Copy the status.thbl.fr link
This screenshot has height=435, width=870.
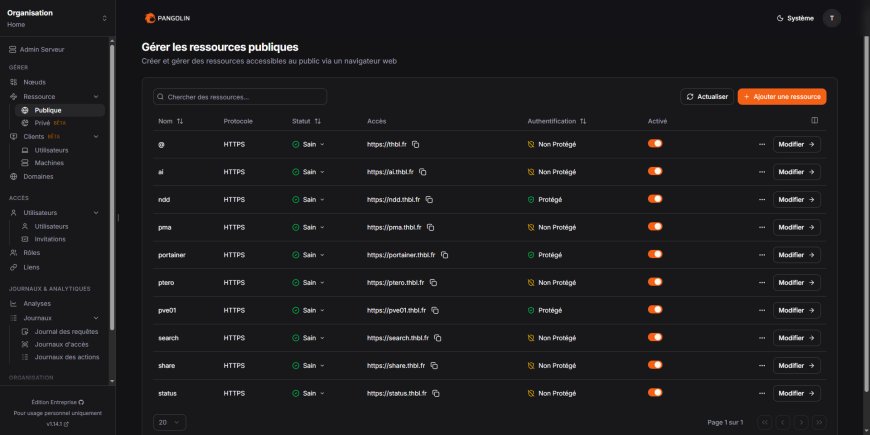click(x=436, y=393)
